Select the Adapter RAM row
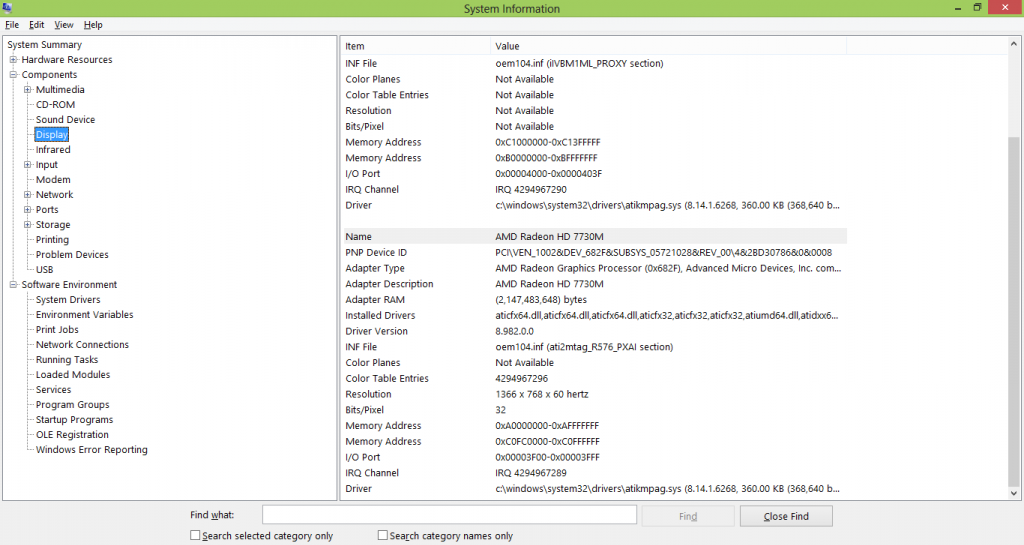 (594, 299)
